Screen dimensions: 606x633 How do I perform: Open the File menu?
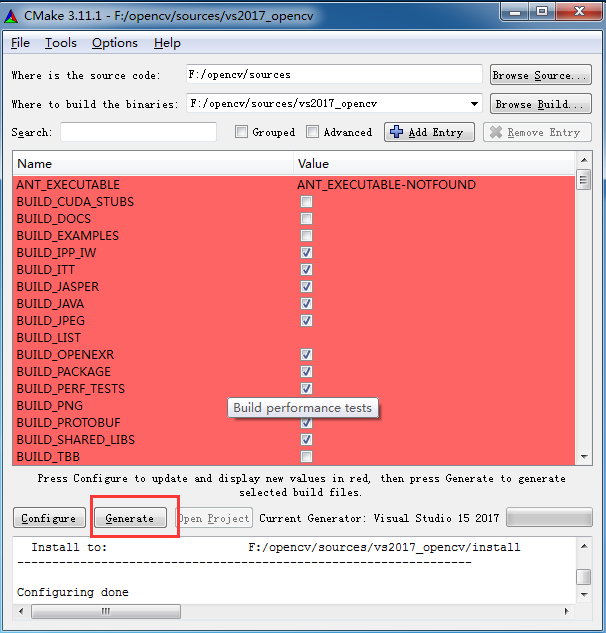20,43
